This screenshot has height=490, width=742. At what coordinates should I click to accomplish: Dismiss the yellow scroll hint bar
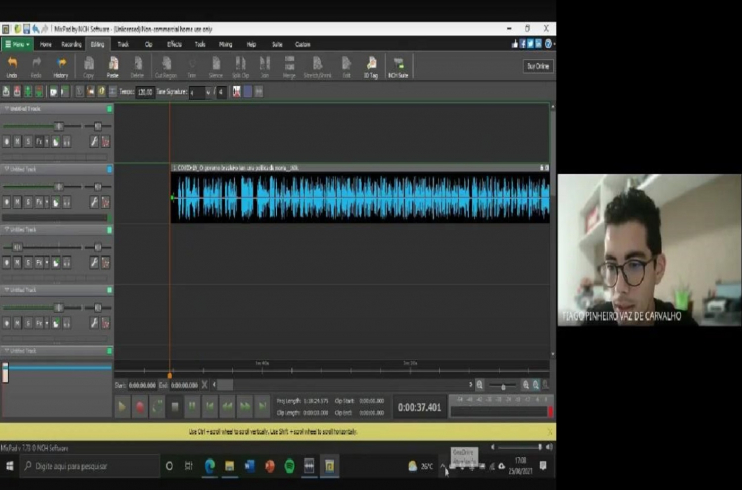click(x=549, y=432)
